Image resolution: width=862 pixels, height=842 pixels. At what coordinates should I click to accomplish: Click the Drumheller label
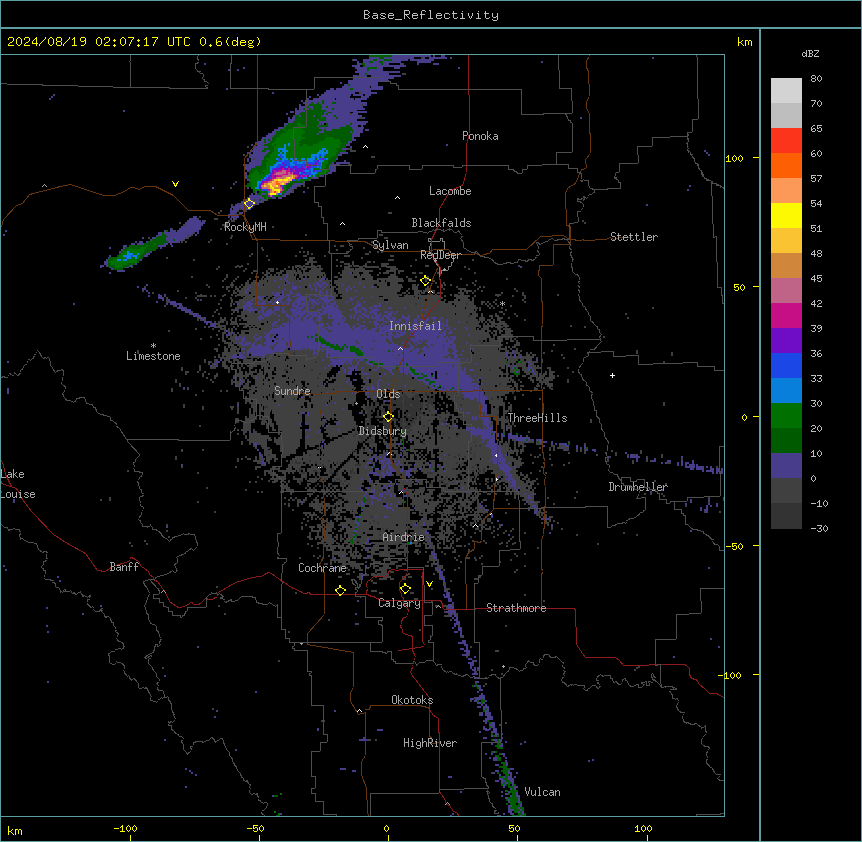click(x=638, y=487)
